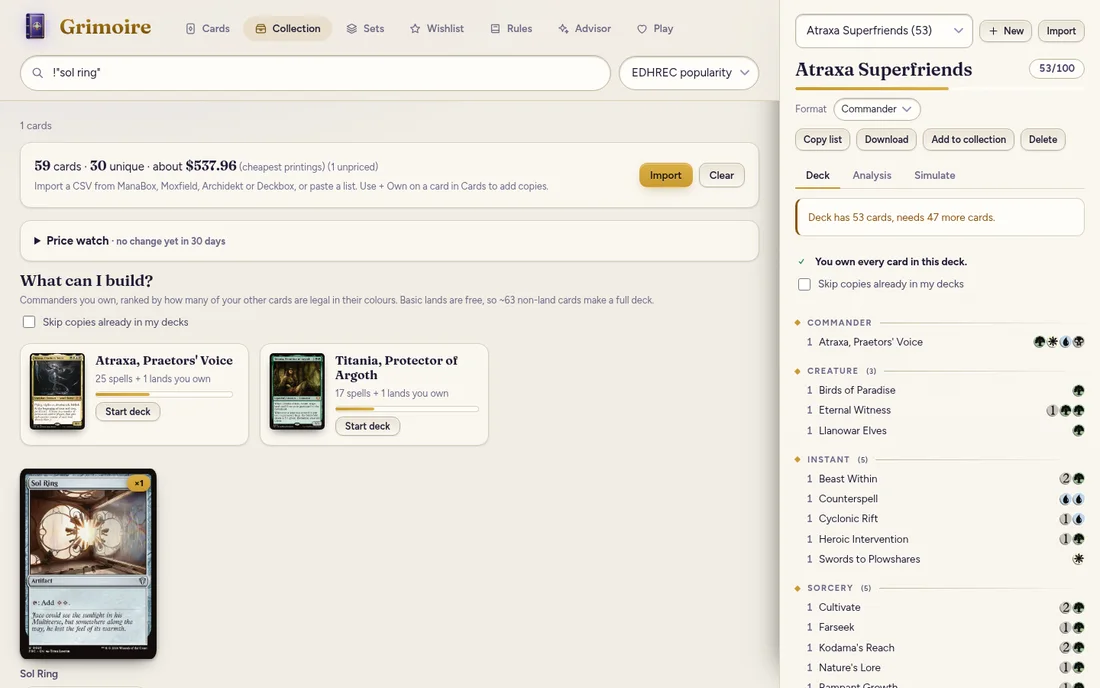Open the Wishlist page

point(436,29)
